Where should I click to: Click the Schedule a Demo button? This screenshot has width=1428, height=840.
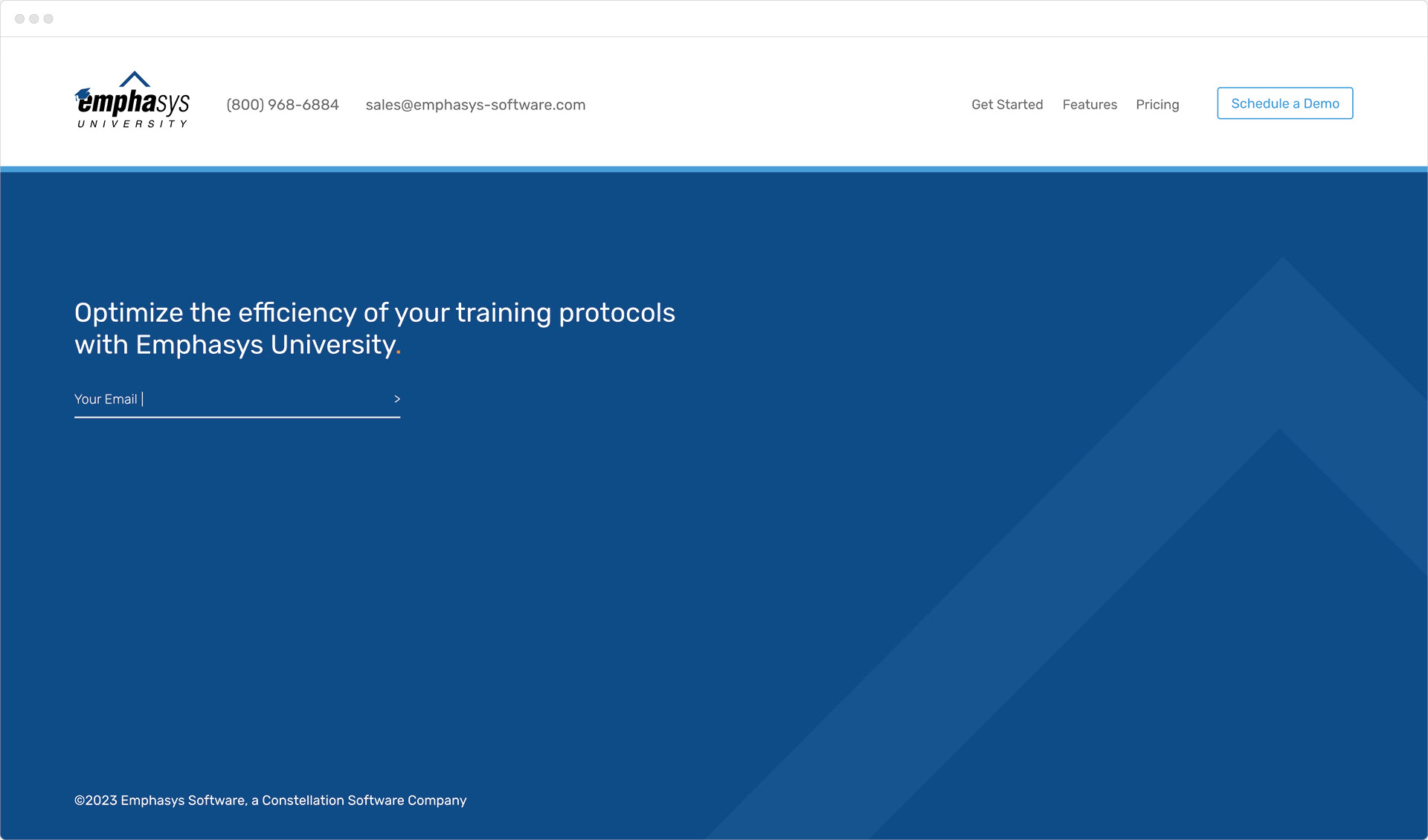pos(1284,103)
